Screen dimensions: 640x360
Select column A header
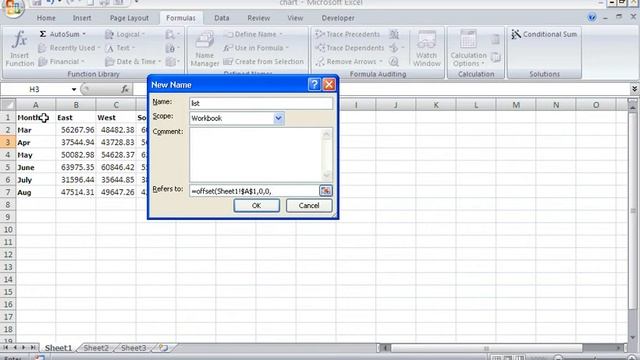point(36,105)
